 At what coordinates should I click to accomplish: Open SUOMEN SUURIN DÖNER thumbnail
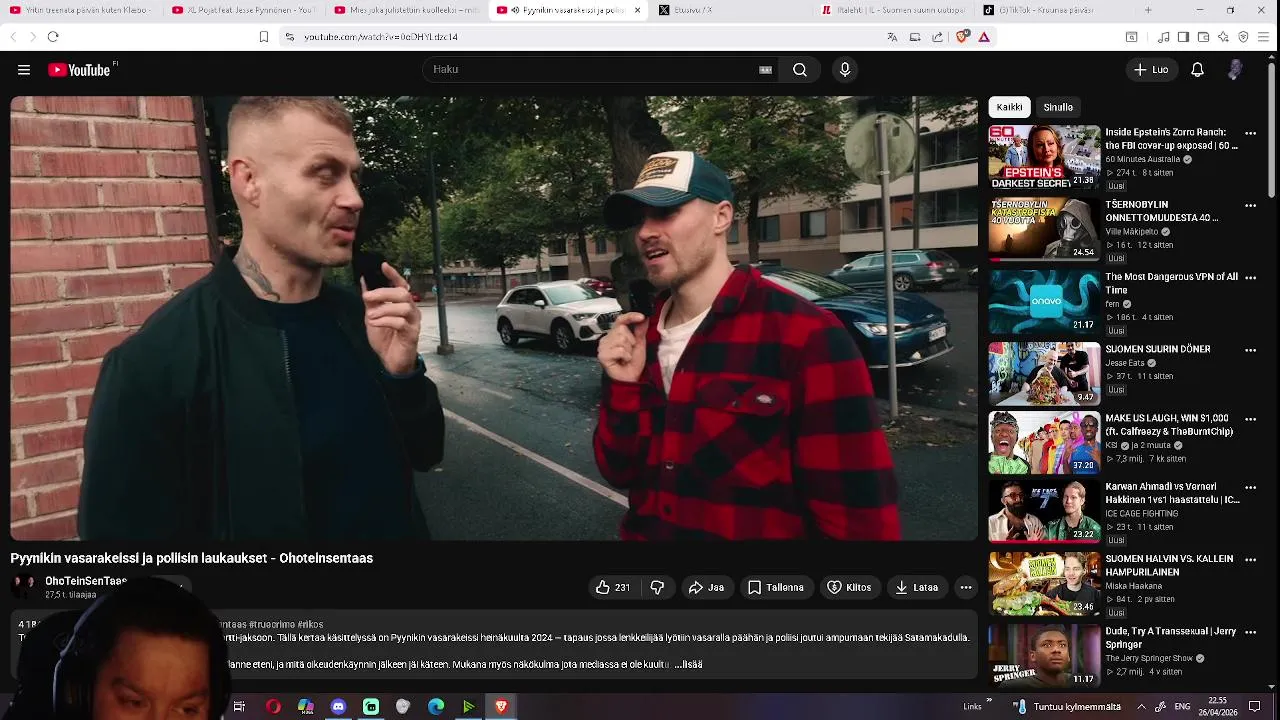click(1044, 374)
